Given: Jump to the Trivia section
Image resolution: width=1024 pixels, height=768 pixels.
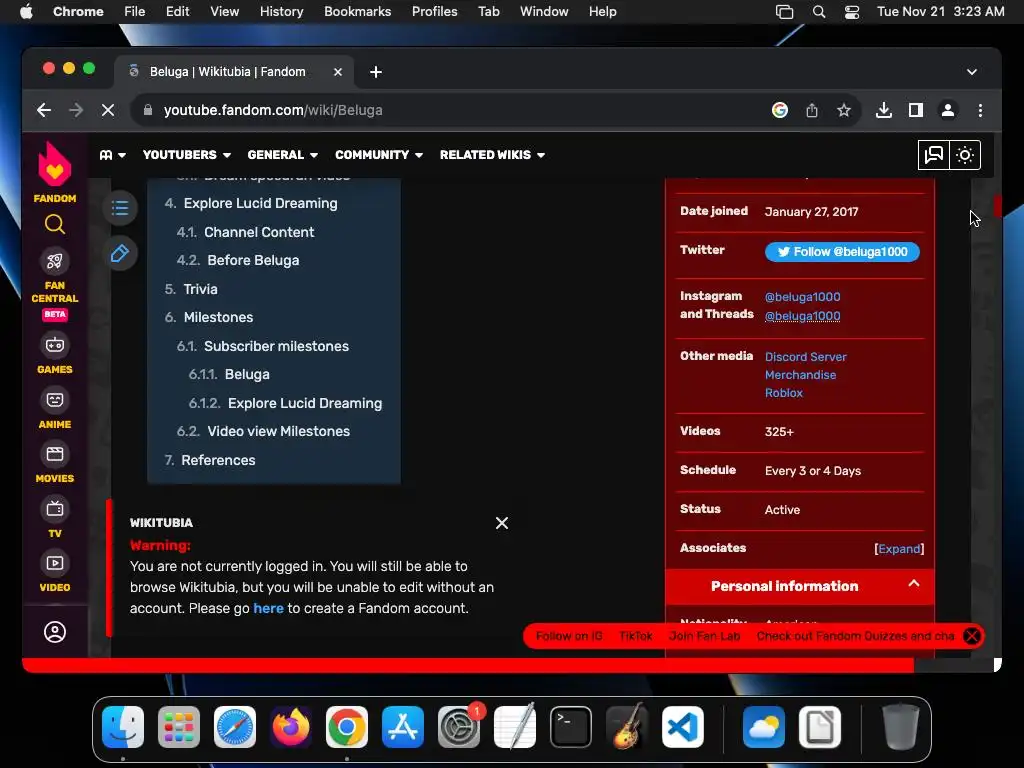Looking at the screenshot, I should [x=200, y=289].
